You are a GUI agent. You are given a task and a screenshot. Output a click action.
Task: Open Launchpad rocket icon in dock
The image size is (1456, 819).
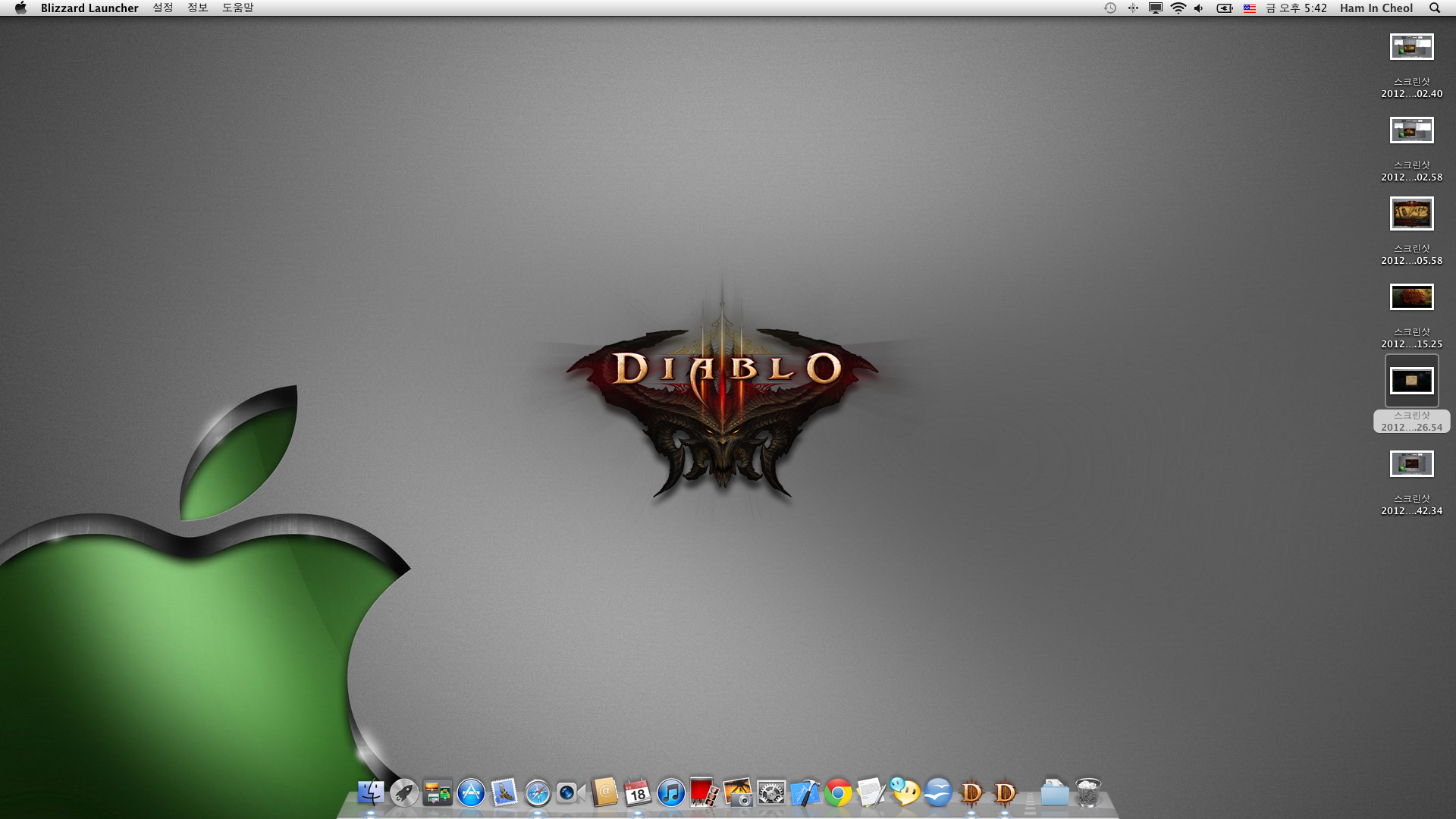404,792
